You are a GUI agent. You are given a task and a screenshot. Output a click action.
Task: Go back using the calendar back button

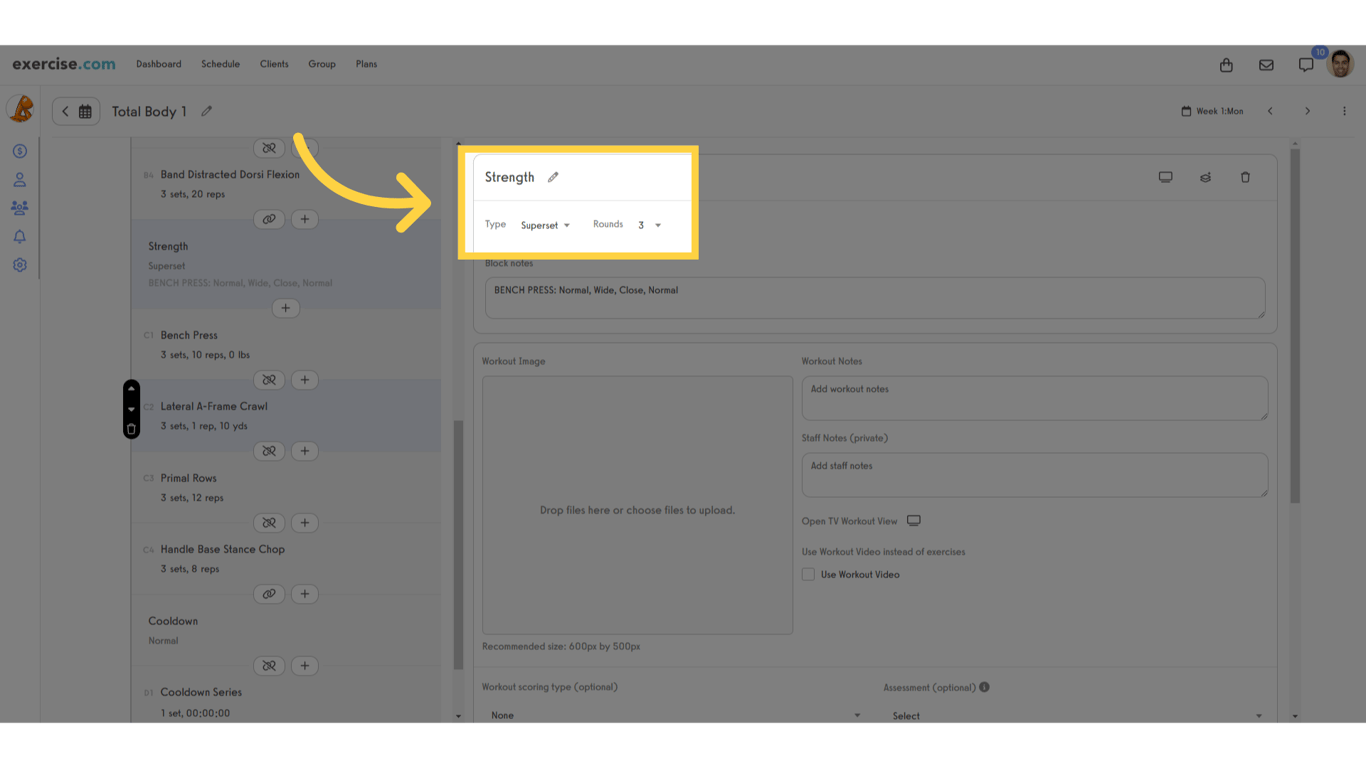click(76, 111)
